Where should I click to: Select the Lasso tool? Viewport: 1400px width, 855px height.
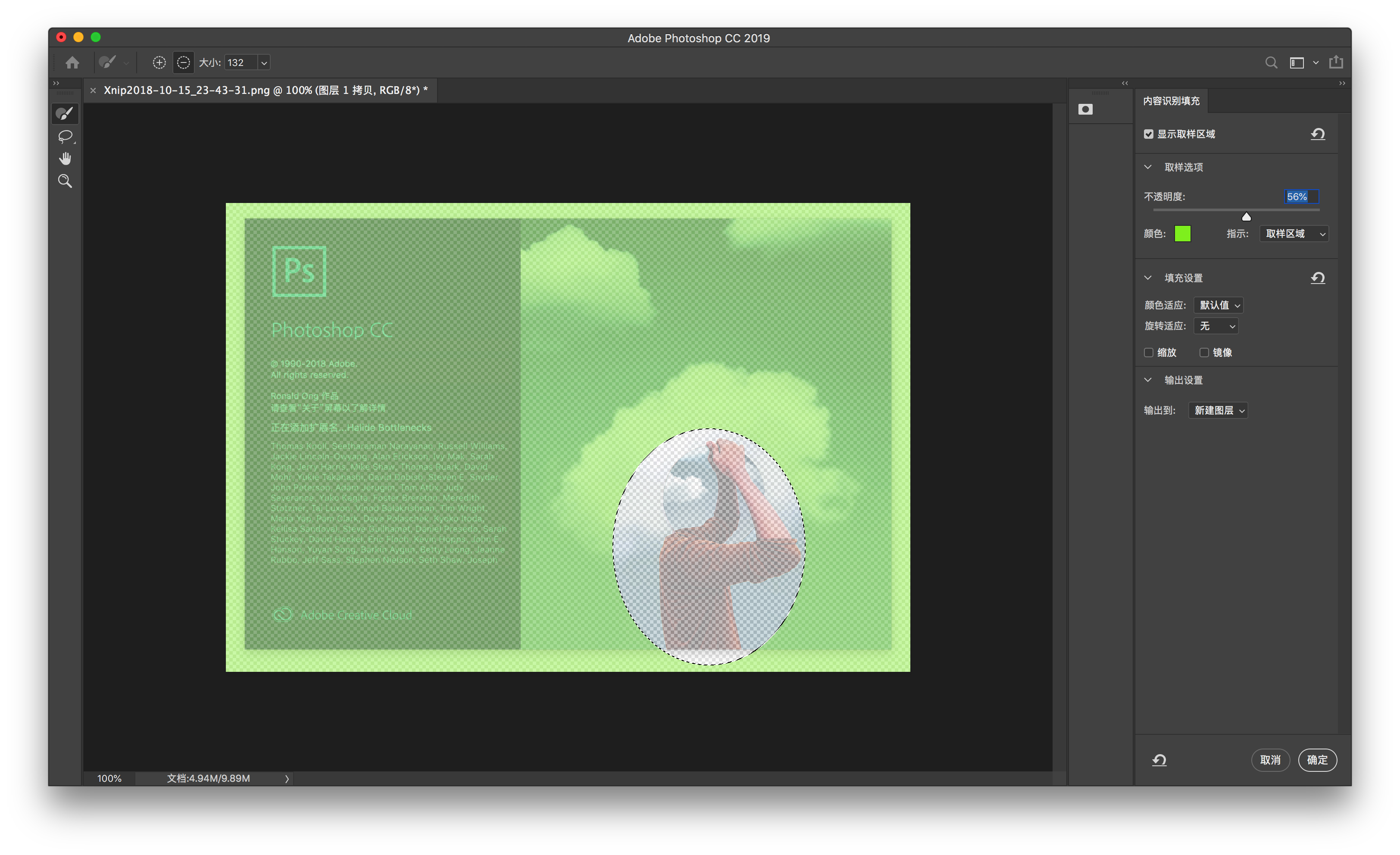66,136
